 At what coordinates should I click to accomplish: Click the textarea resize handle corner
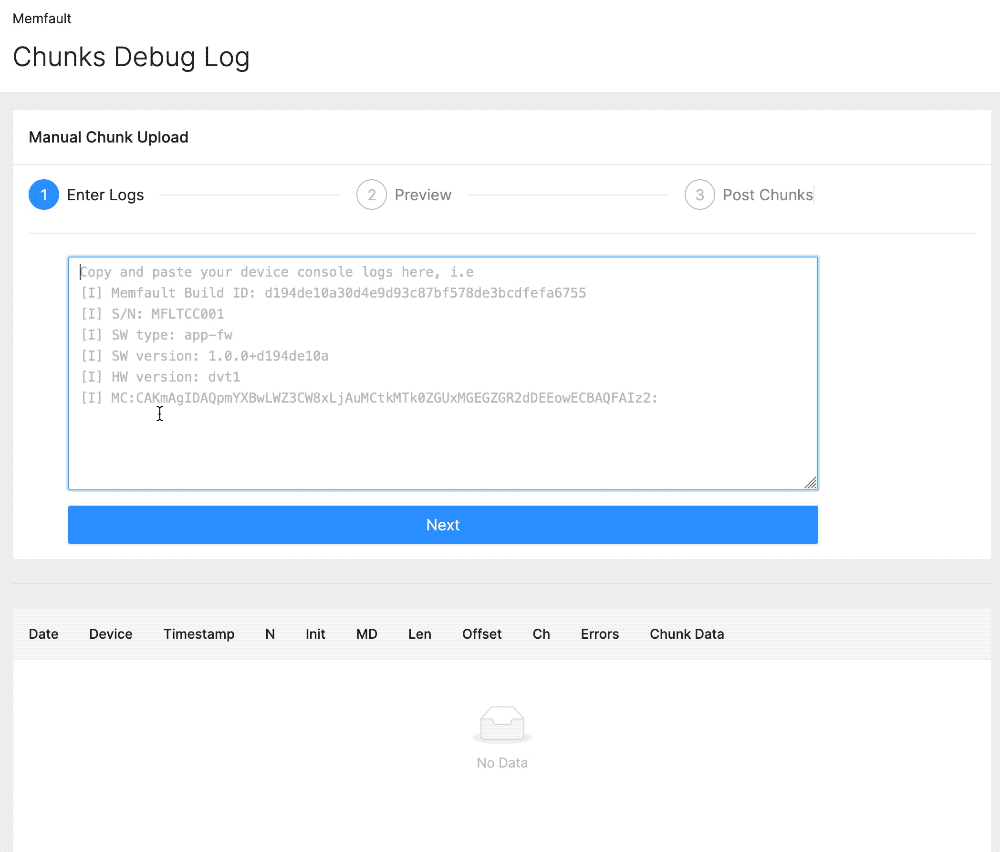click(810, 482)
